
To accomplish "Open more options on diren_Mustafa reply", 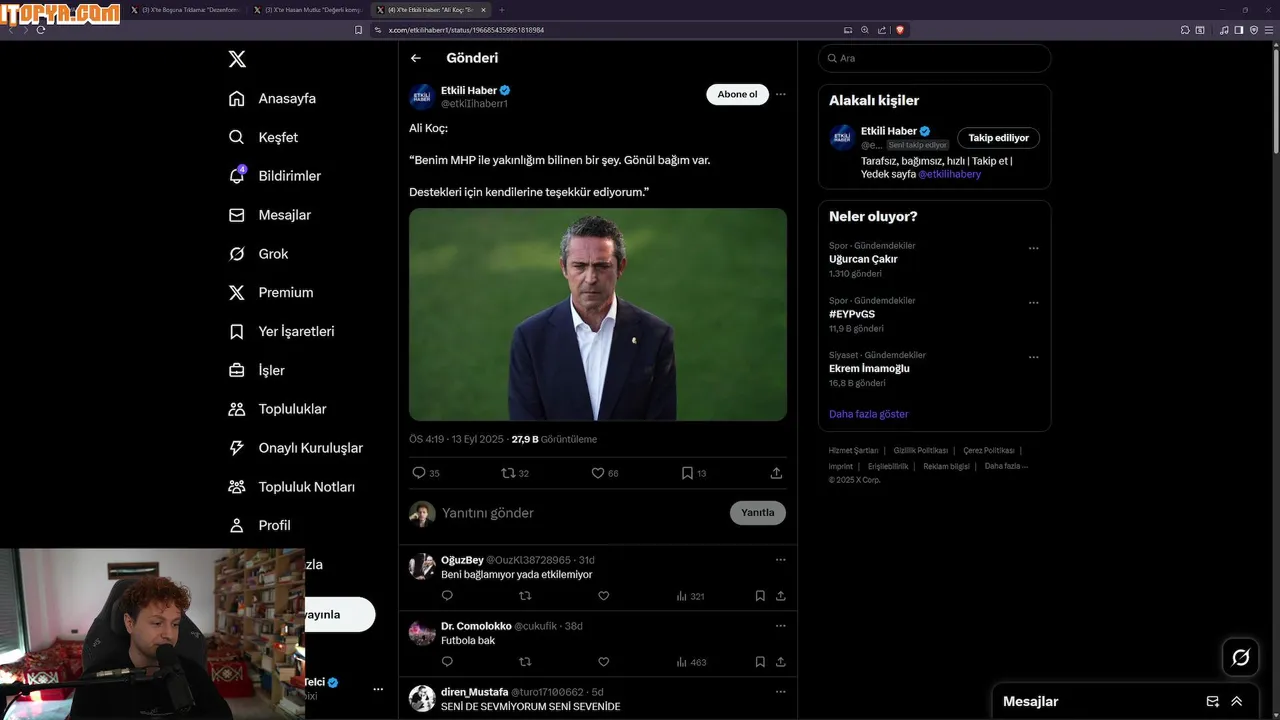I will point(781,691).
